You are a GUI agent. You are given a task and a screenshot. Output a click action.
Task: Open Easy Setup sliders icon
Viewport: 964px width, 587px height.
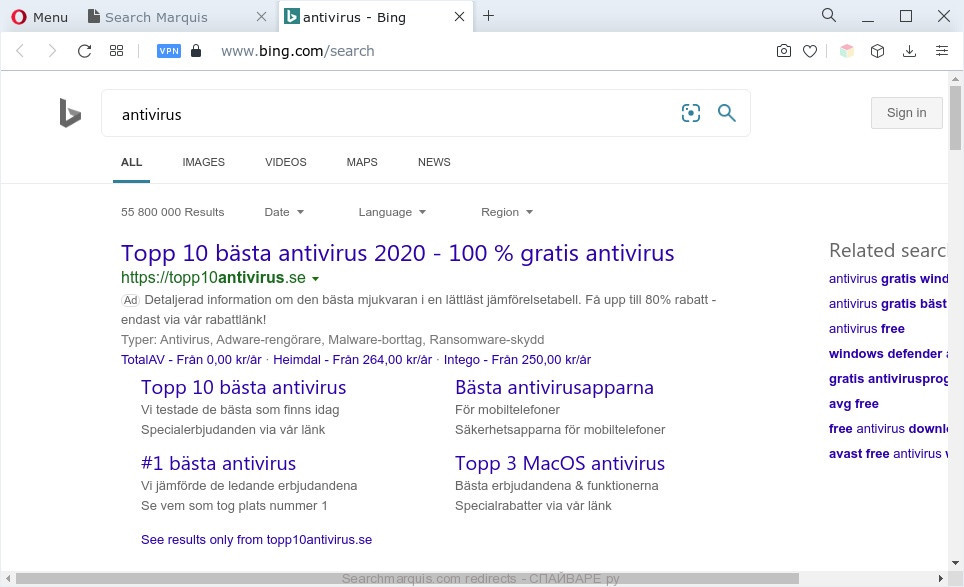pyautogui.click(x=942, y=51)
